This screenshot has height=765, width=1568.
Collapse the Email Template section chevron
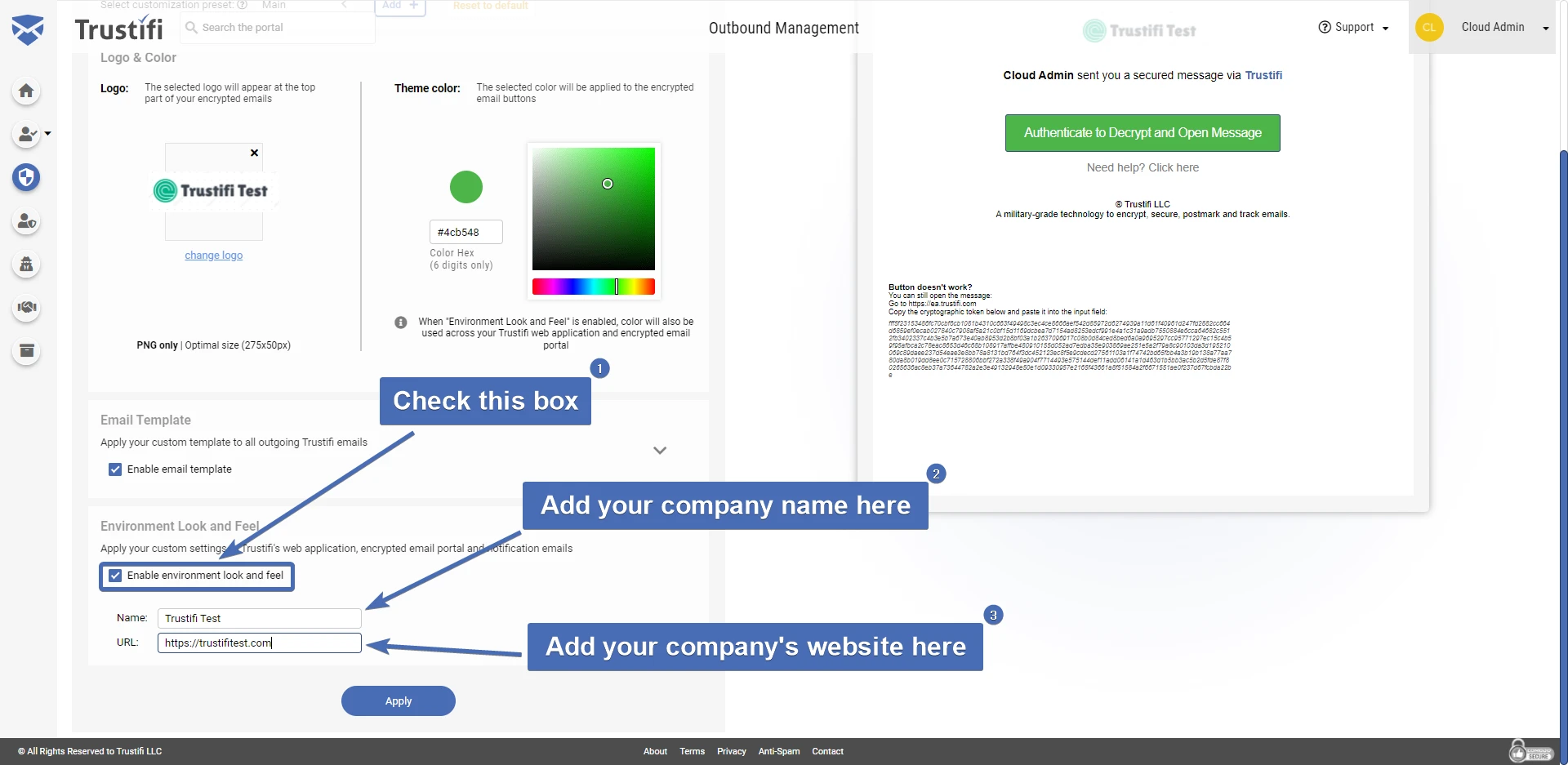[x=660, y=450]
